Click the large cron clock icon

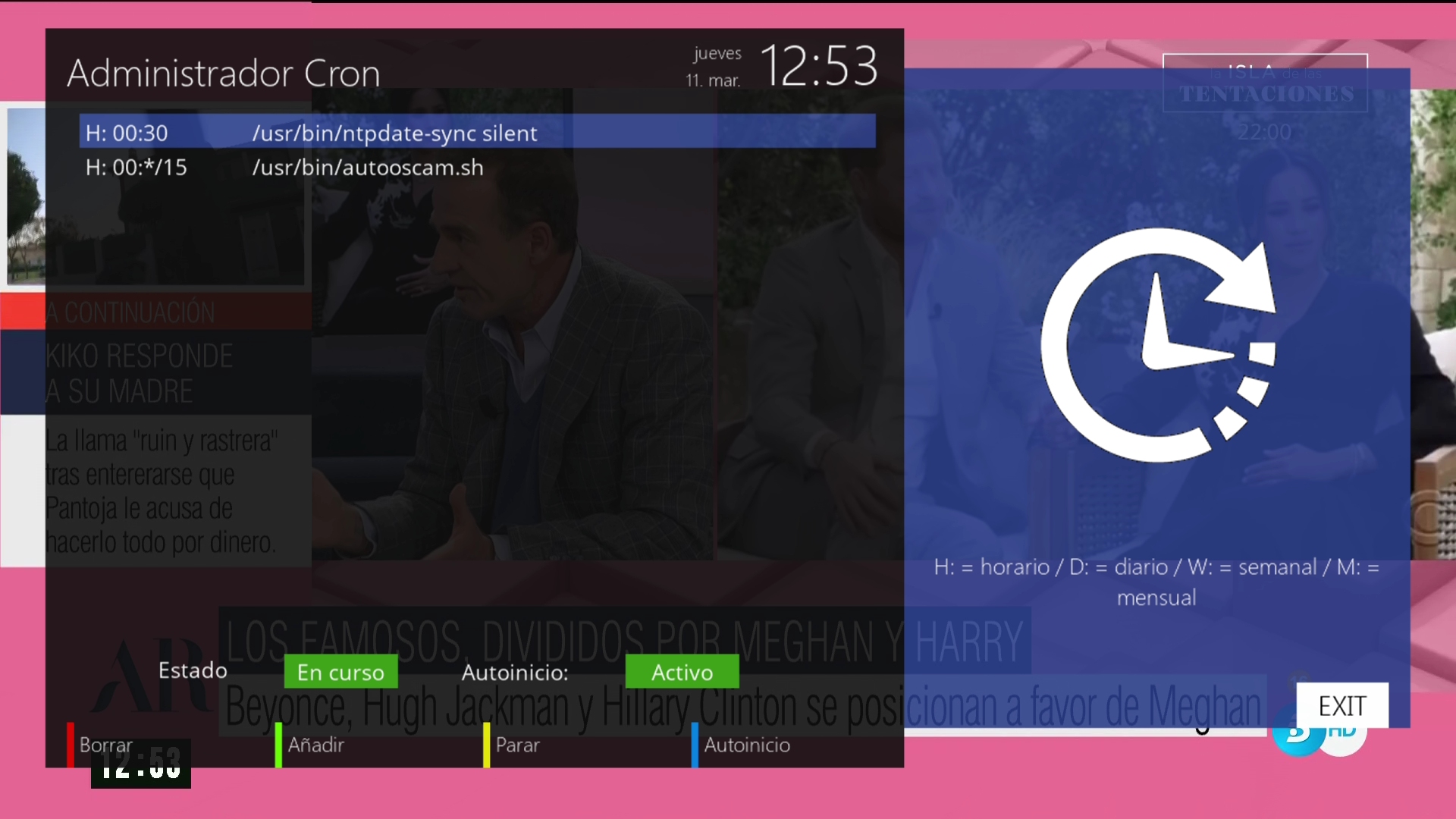pos(1158,346)
